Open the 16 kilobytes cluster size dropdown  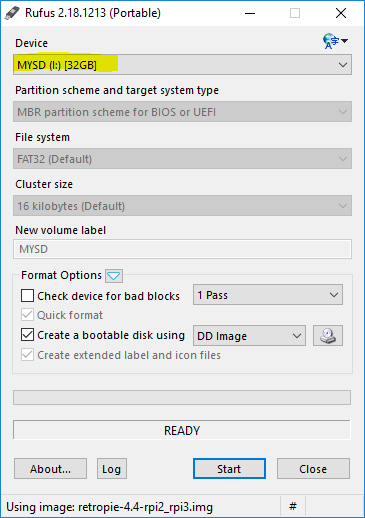(182, 206)
